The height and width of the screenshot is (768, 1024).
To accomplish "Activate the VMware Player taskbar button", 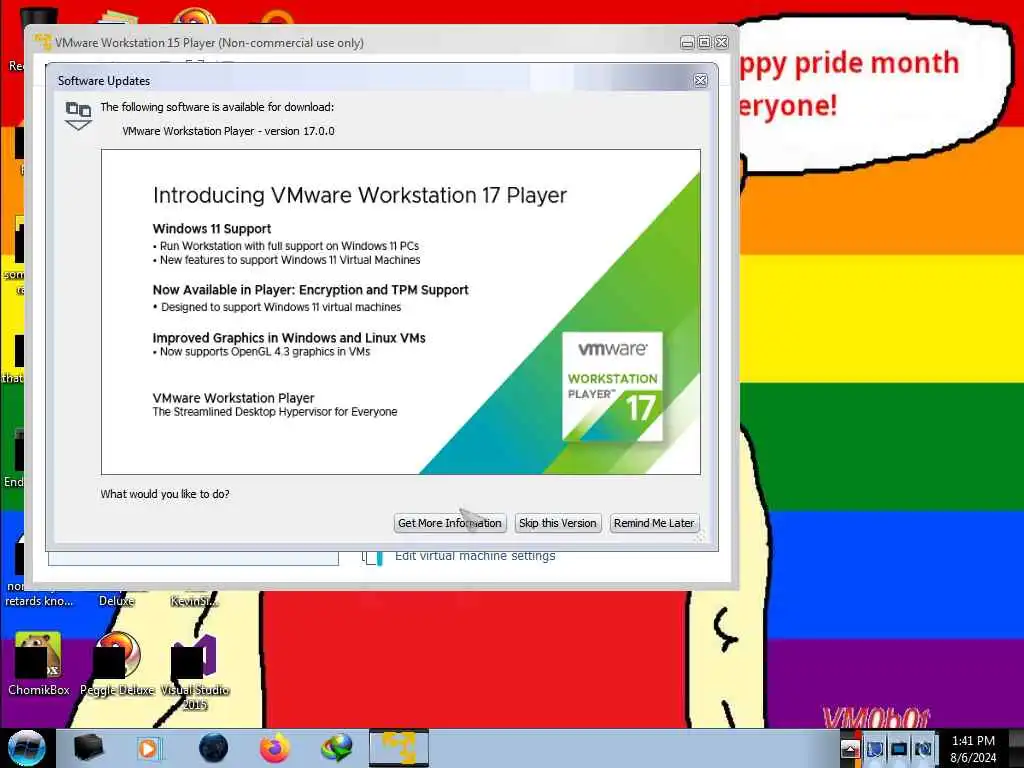I will [399, 748].
